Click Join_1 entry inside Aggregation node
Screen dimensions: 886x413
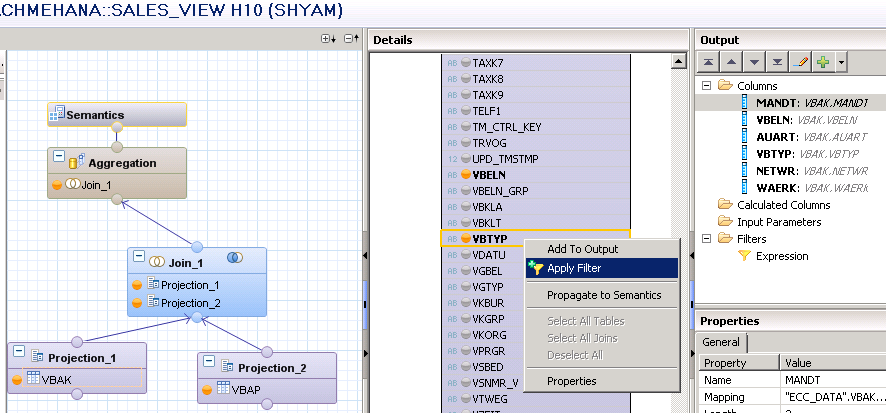pyautogui.click(x=89, y=185)
